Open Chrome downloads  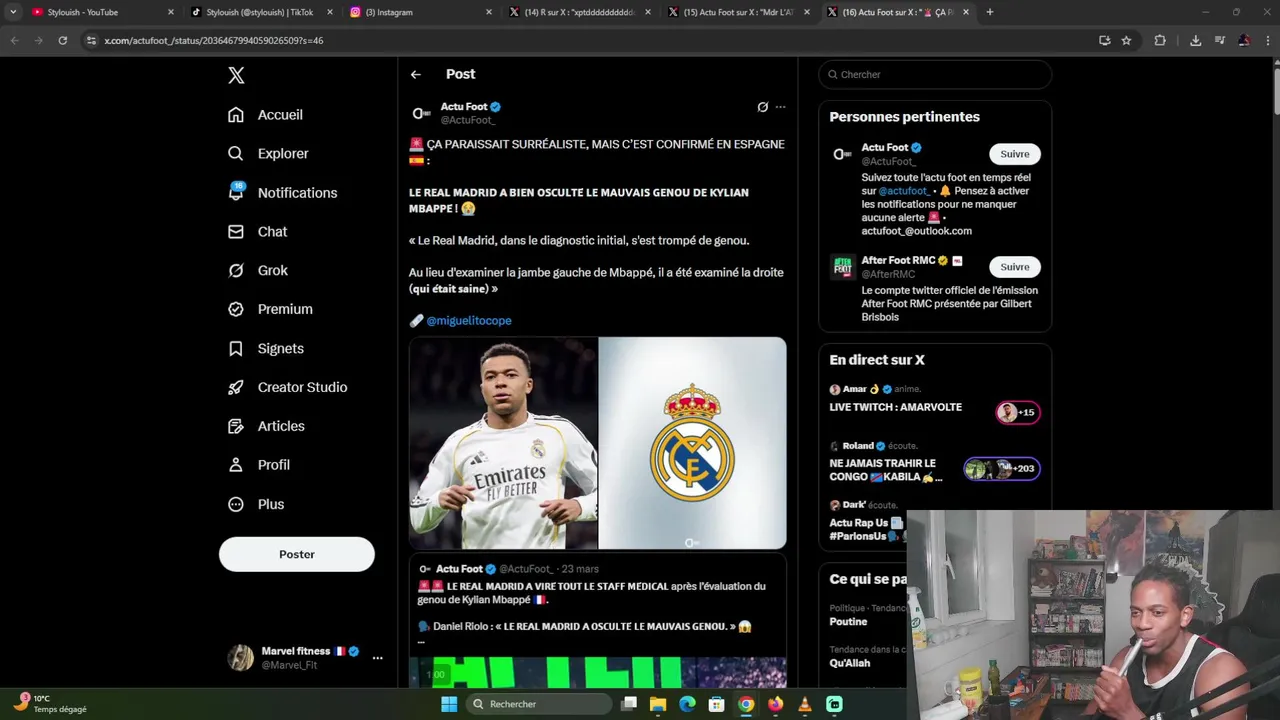click(1195, 41)
